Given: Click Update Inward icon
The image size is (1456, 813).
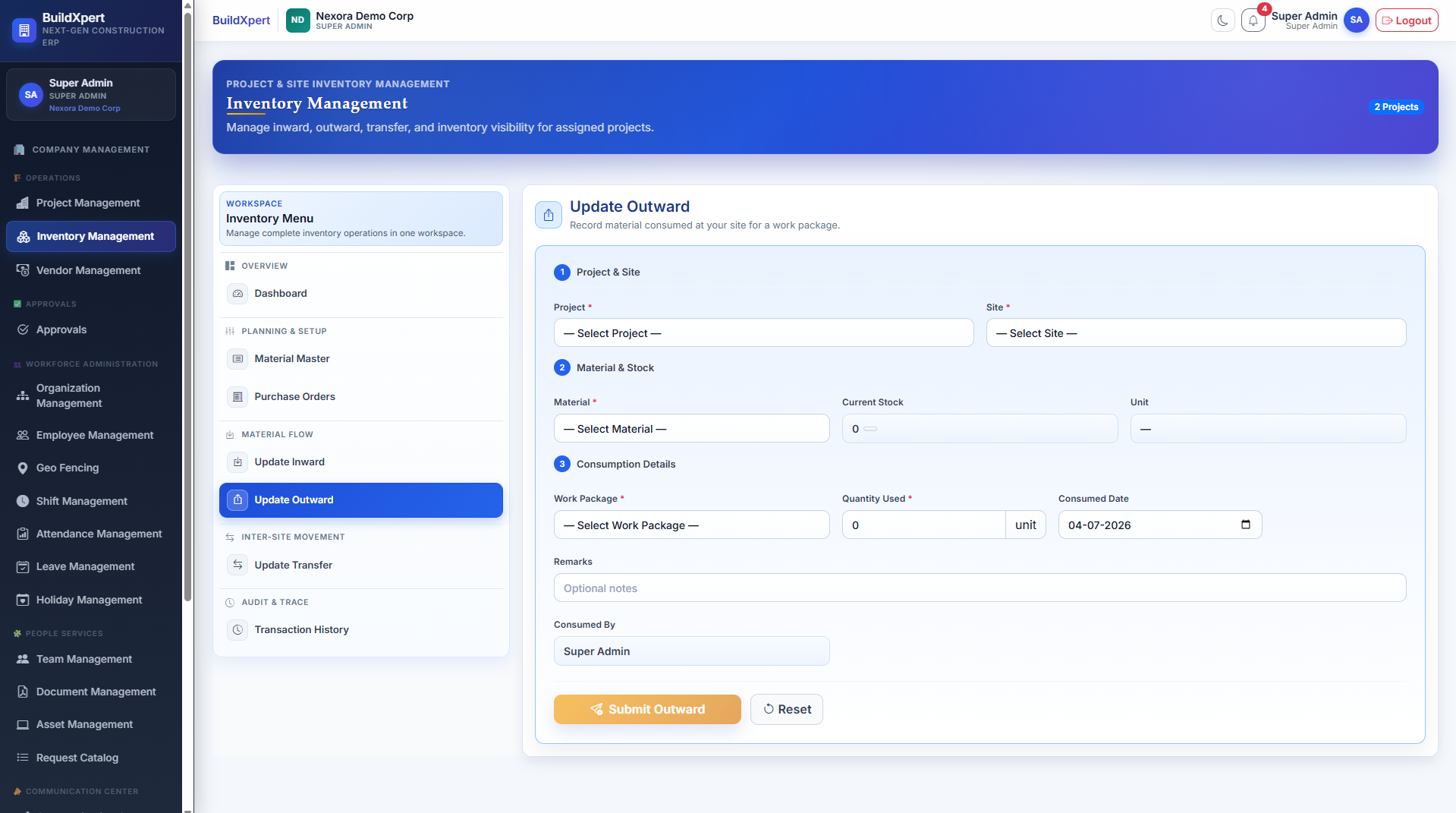Looking at the screenshot, I should click(x=237, y=462).
